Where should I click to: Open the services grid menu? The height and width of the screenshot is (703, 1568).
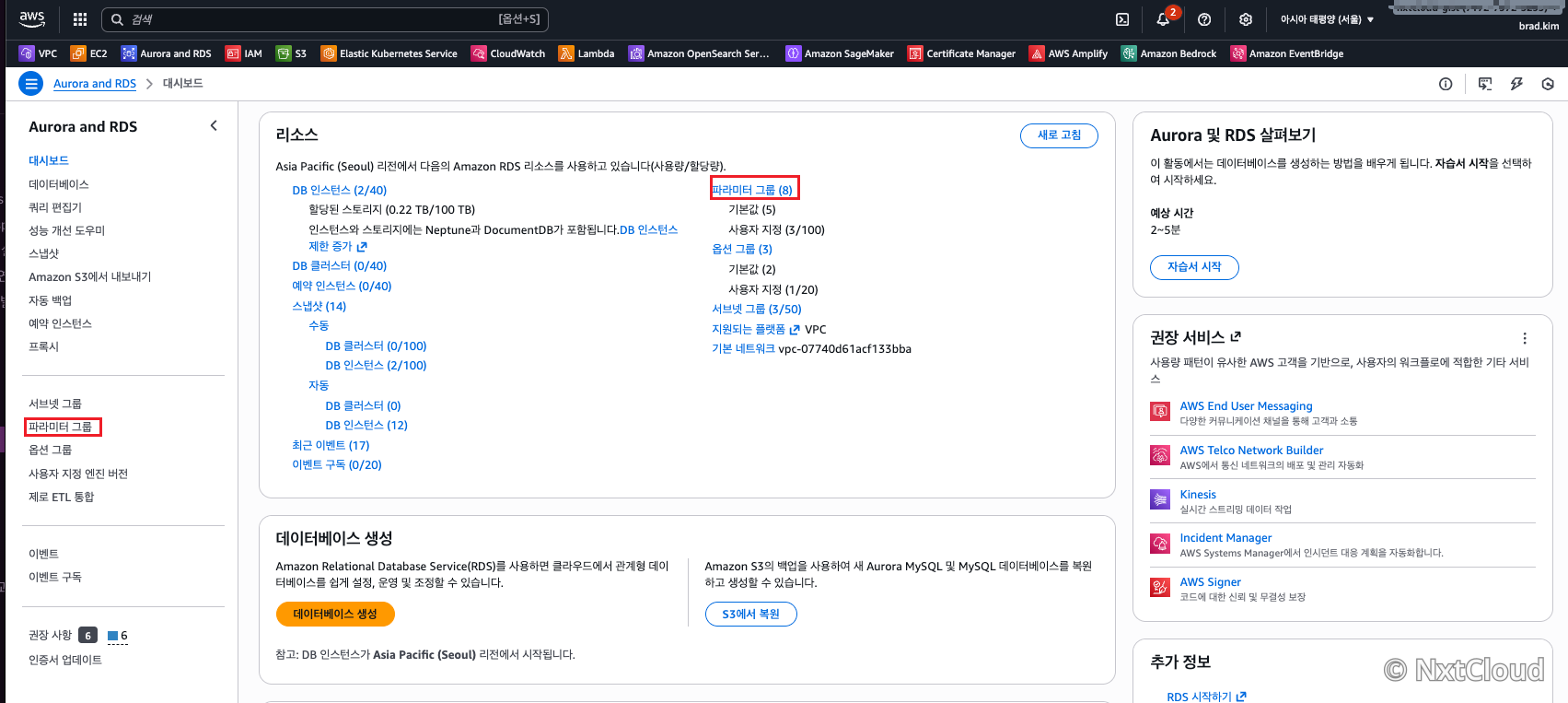(x=80, y=19)
